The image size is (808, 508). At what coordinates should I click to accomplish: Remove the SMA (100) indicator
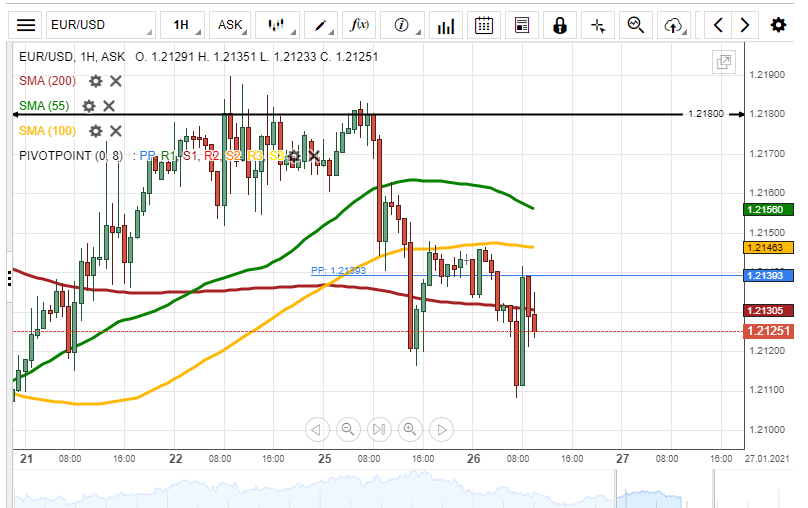pyautogui.click(x=116, y=131)
